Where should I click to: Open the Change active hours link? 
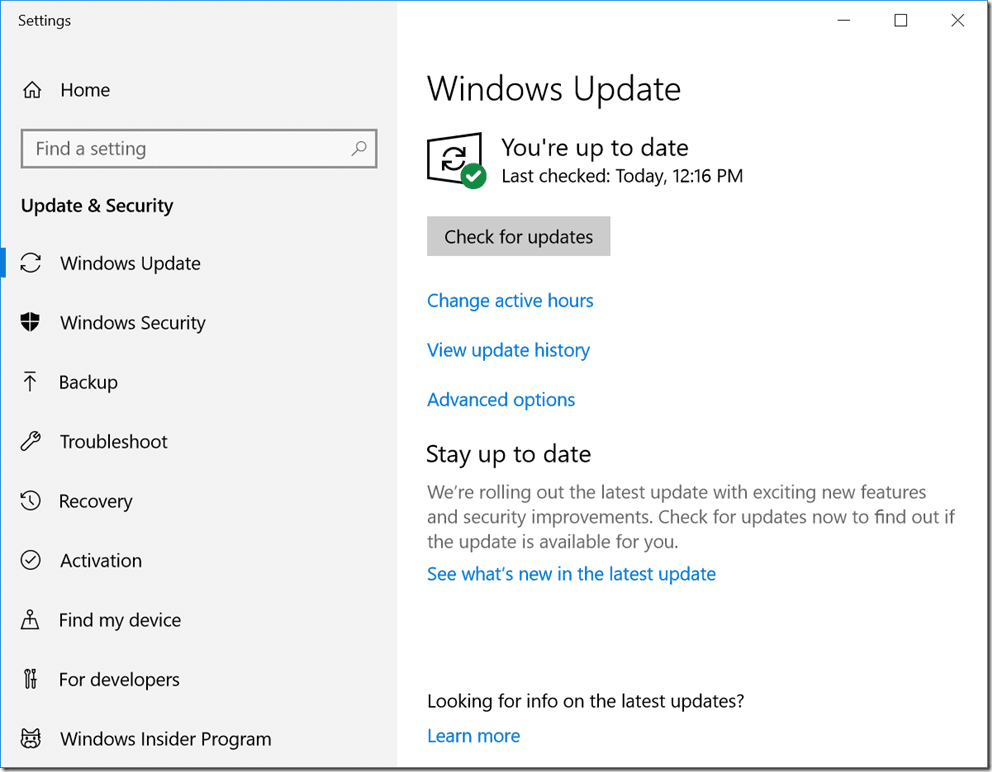[511, 301]
